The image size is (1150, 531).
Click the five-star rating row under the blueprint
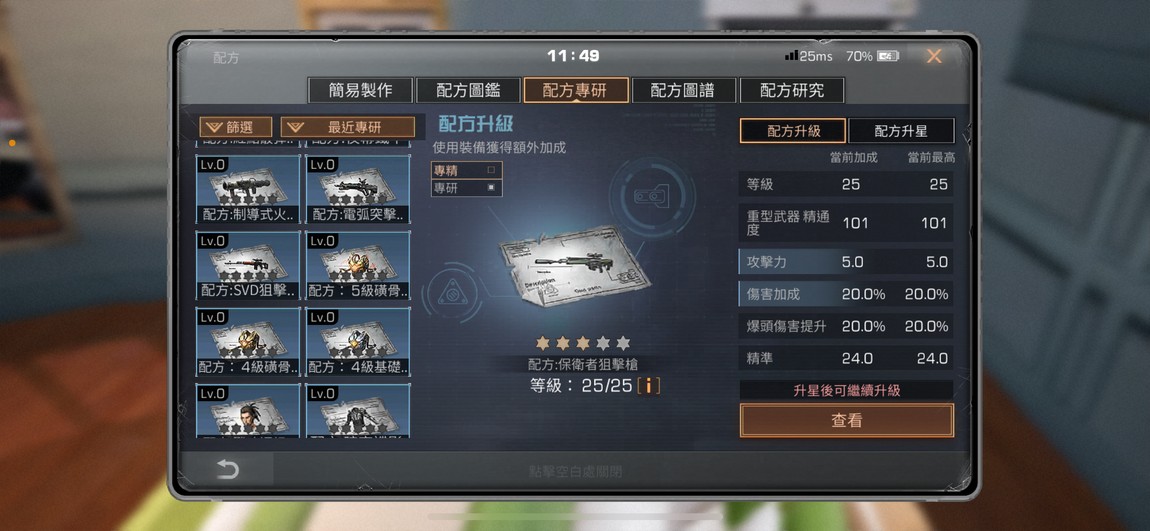coord(583,343)
